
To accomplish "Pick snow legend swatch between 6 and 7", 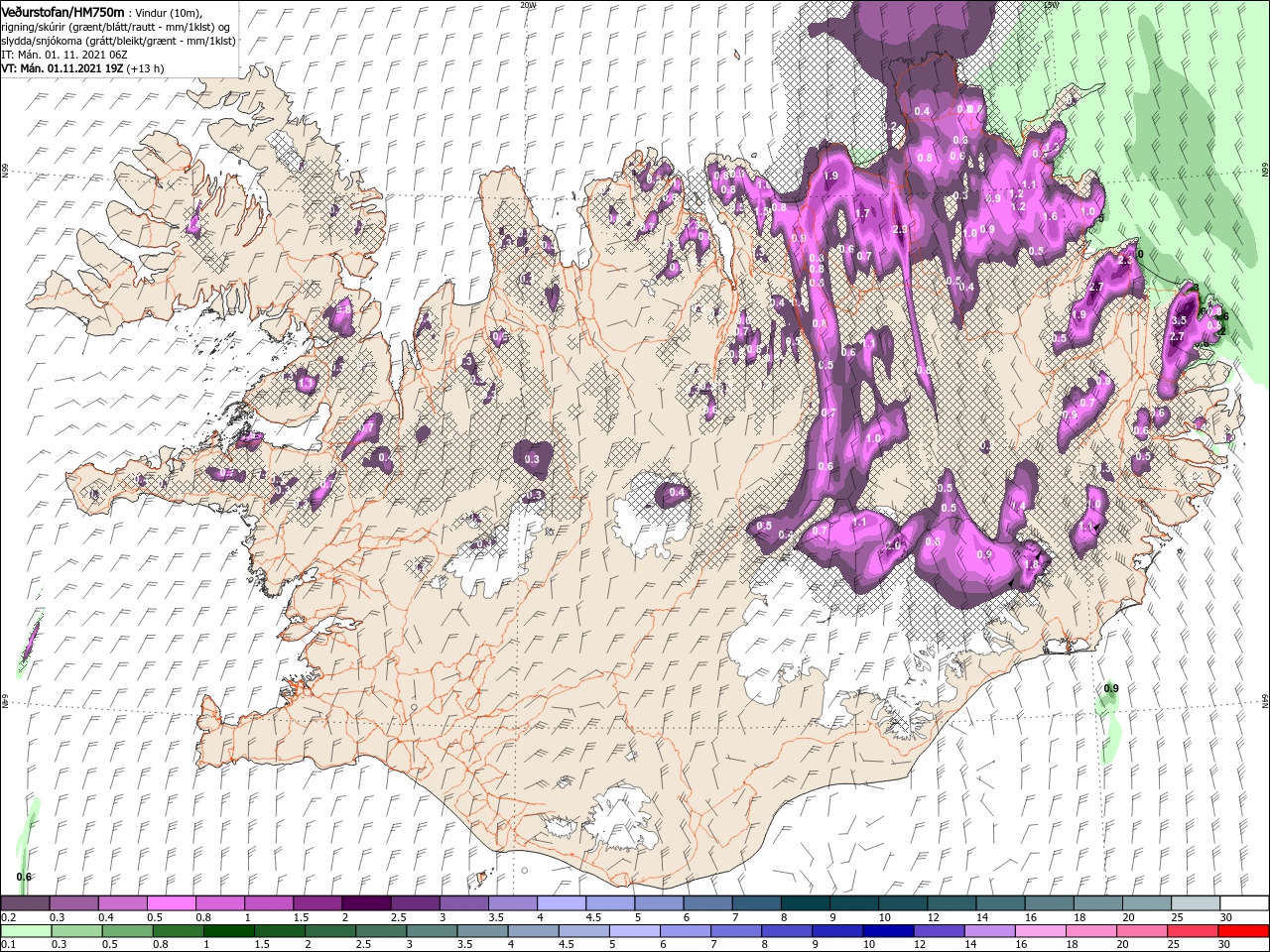I will 708,903.
